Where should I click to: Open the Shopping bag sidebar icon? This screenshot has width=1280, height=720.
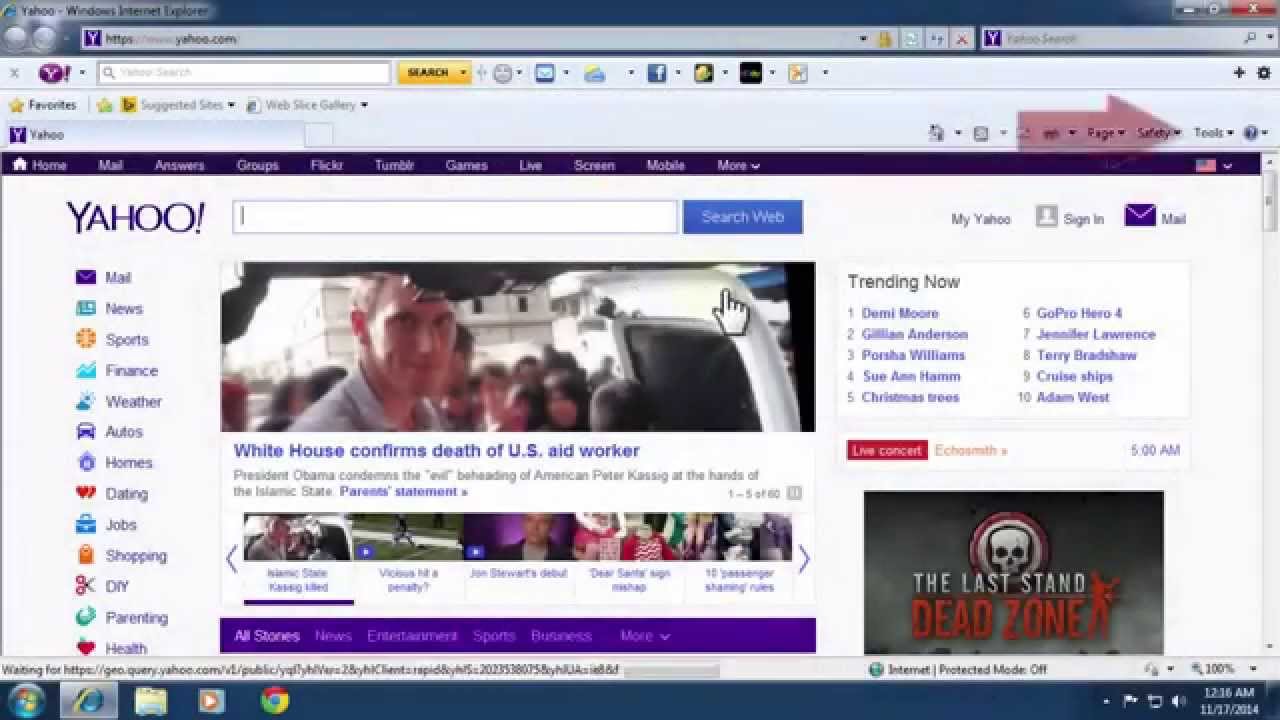pos(86,555)
